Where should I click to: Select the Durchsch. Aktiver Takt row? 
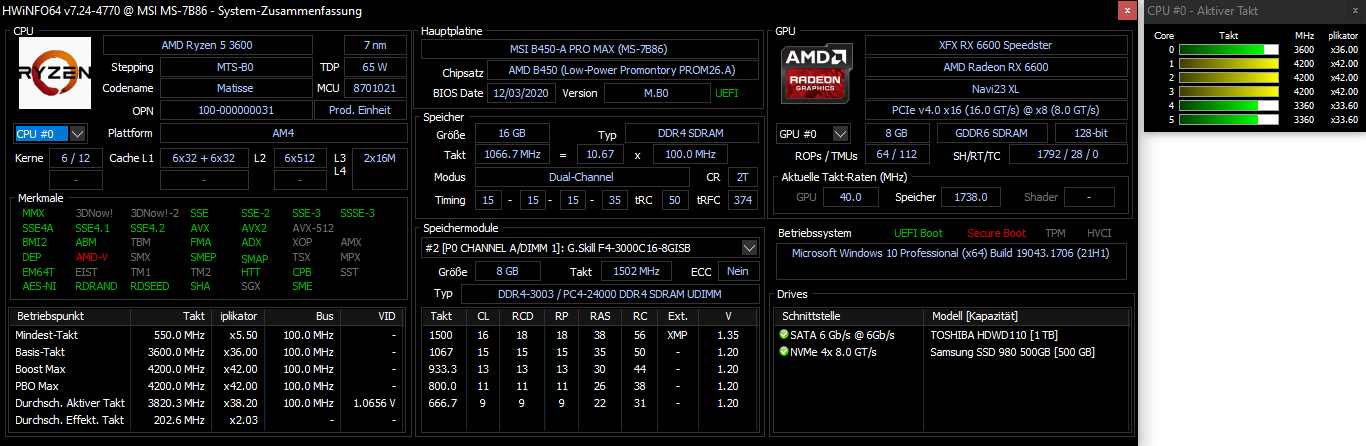pyautogui.click(x=208, y=403)
